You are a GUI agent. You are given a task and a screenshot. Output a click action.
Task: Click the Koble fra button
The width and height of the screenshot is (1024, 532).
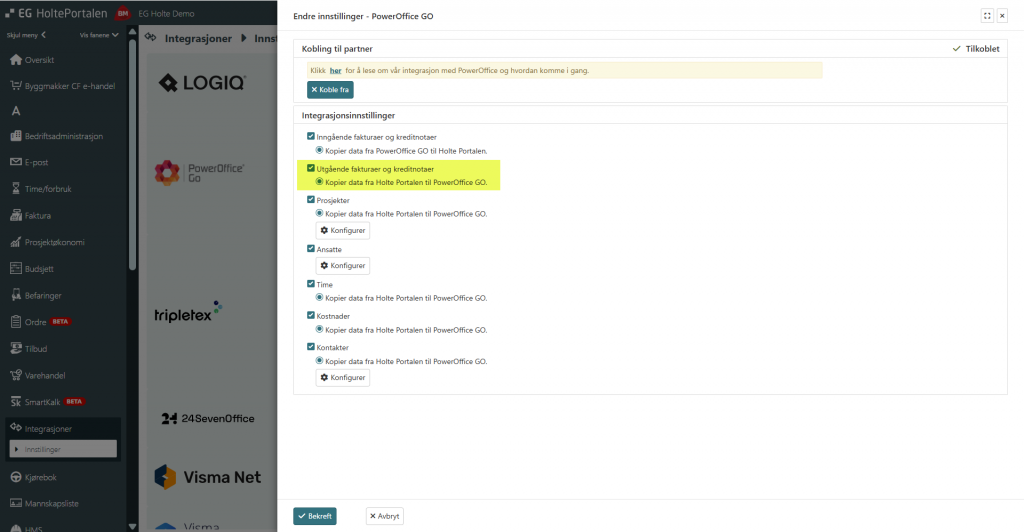pyautogui.click(x=330, y=89)
